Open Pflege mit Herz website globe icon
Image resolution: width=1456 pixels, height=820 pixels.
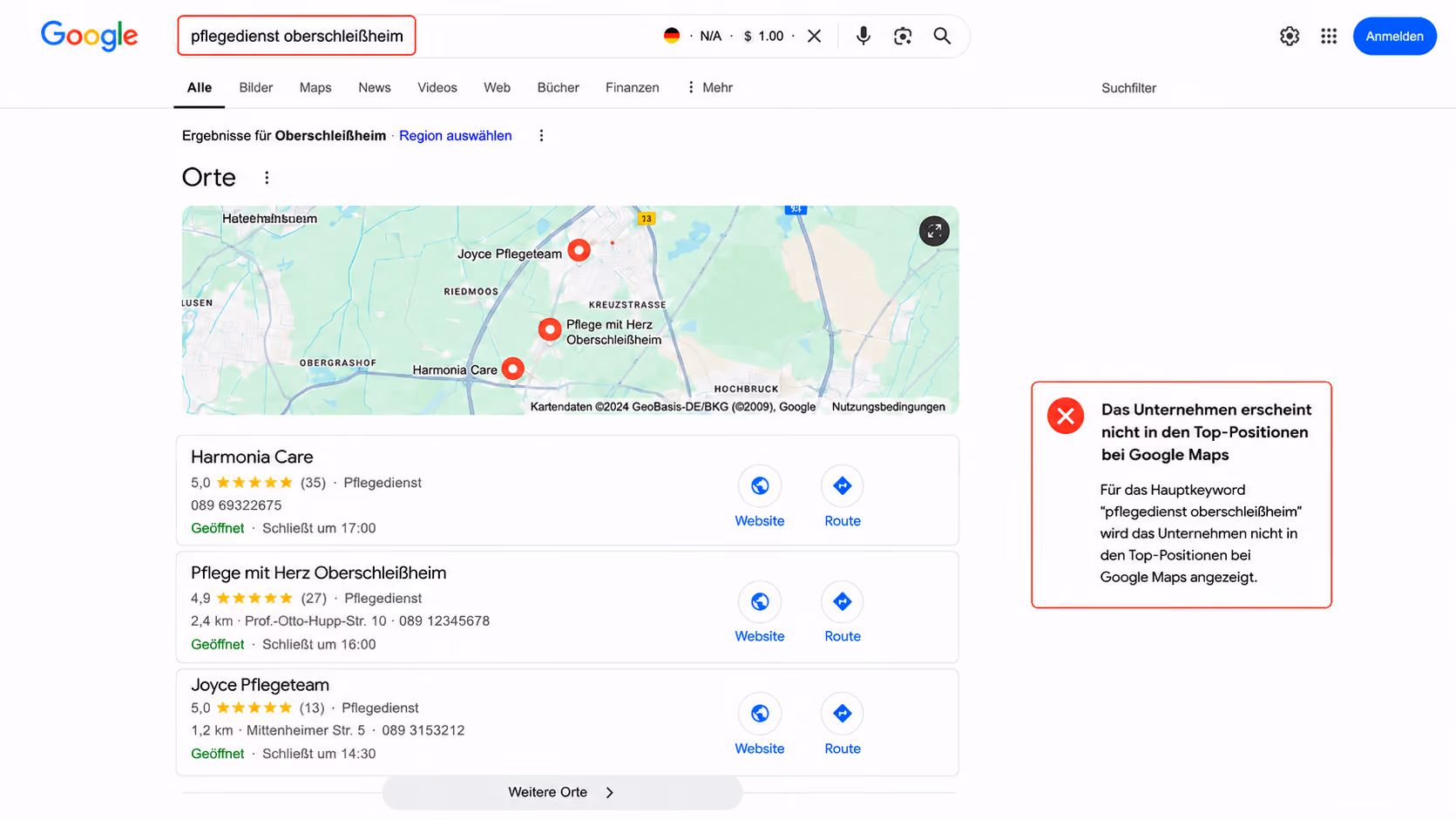coord(760,601)
